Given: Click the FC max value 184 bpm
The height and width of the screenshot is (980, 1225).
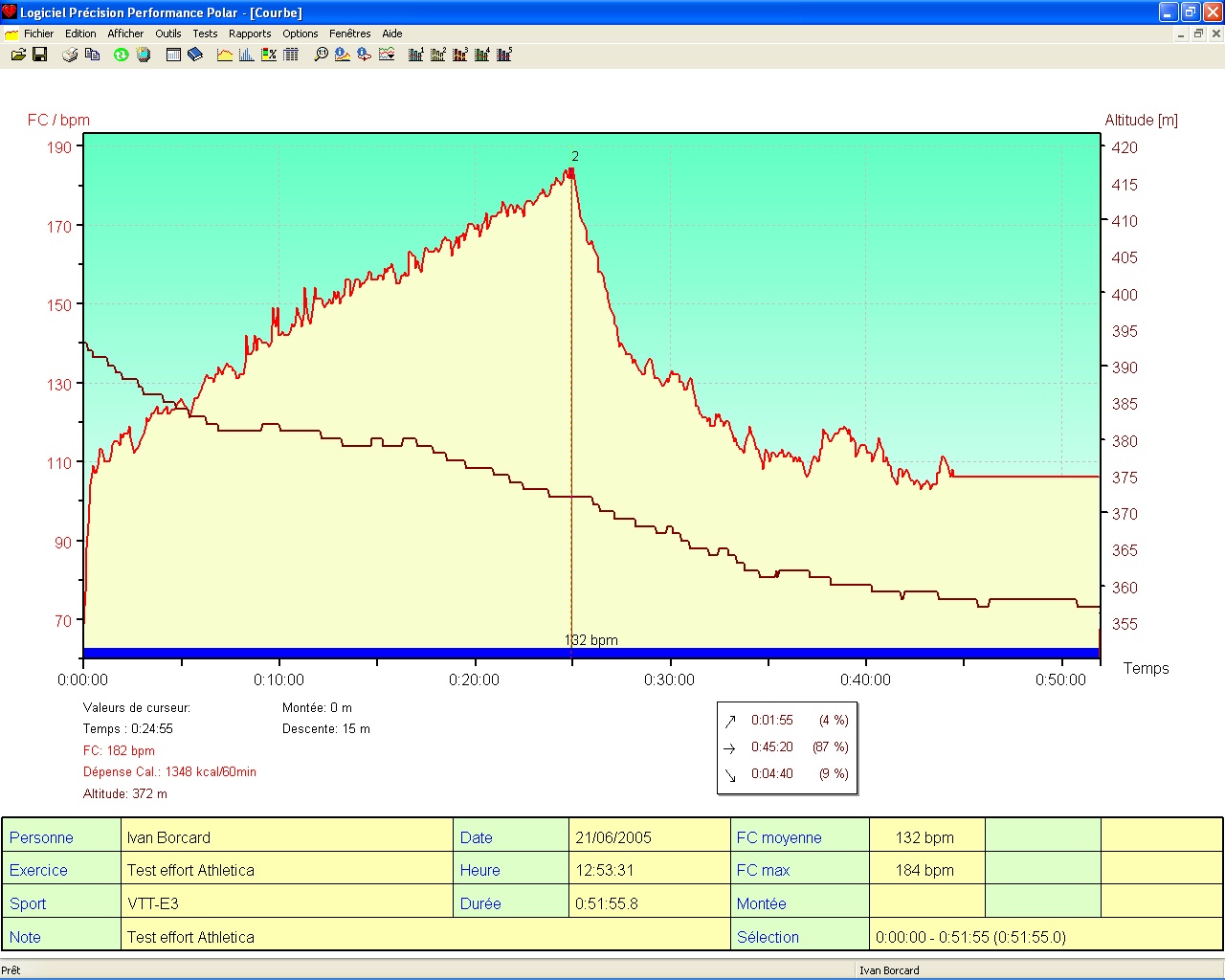Looking at the screenshot, I should point(924,870).
